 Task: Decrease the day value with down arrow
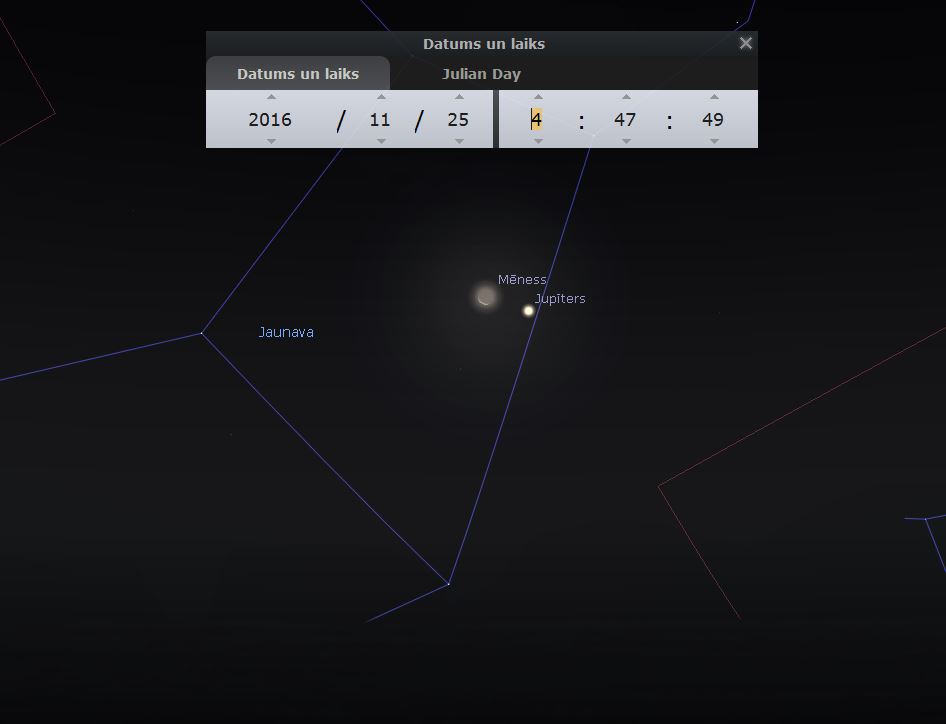460,141
